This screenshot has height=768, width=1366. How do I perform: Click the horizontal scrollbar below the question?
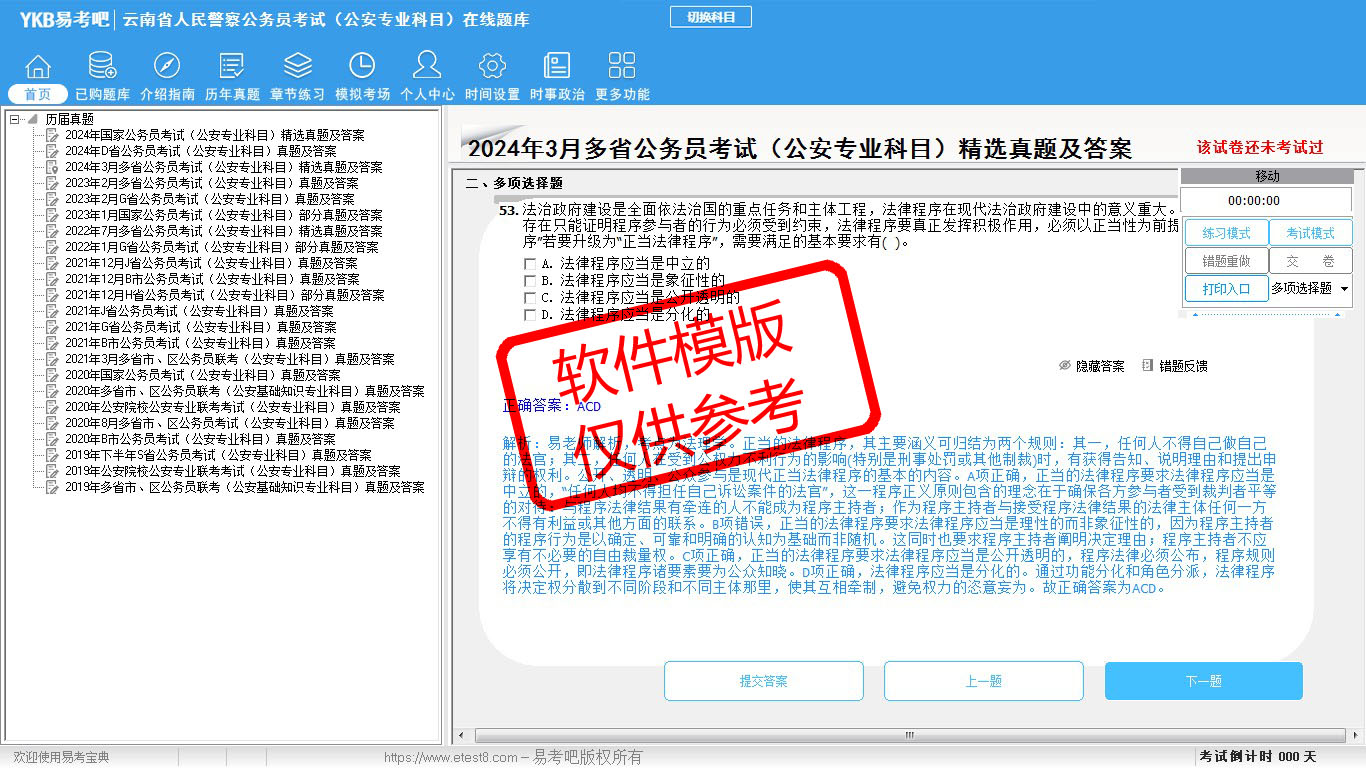coord(880,735)
